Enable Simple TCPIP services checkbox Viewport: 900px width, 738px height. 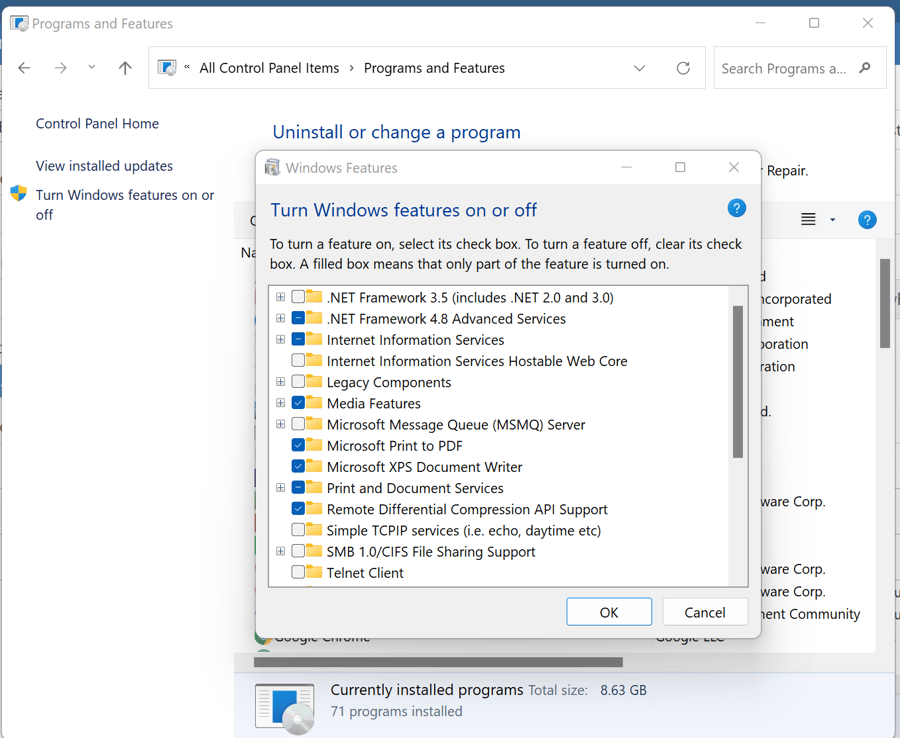[298, 530]
